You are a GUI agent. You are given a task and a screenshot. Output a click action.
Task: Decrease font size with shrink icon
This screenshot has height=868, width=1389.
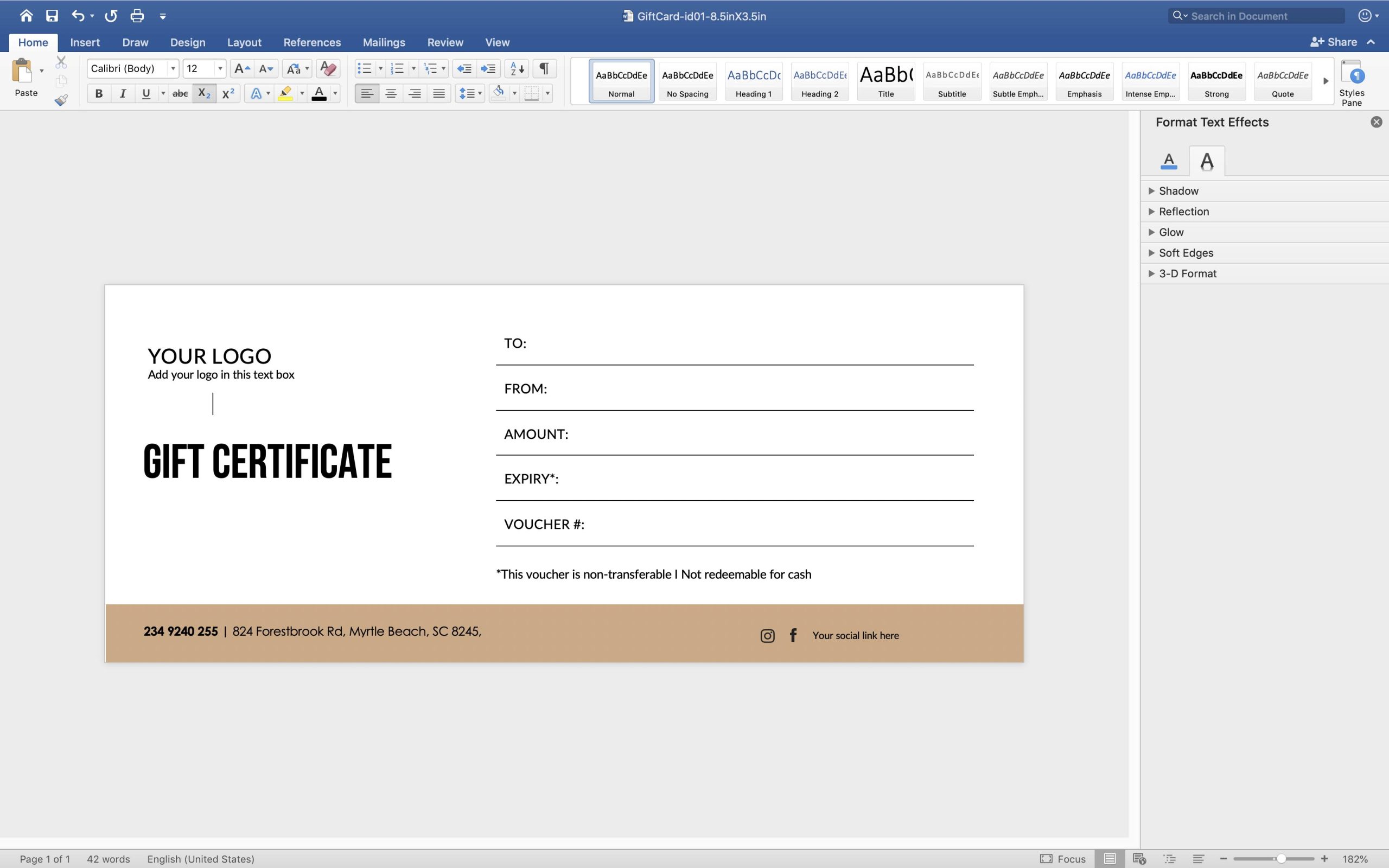tap(266, 68)
